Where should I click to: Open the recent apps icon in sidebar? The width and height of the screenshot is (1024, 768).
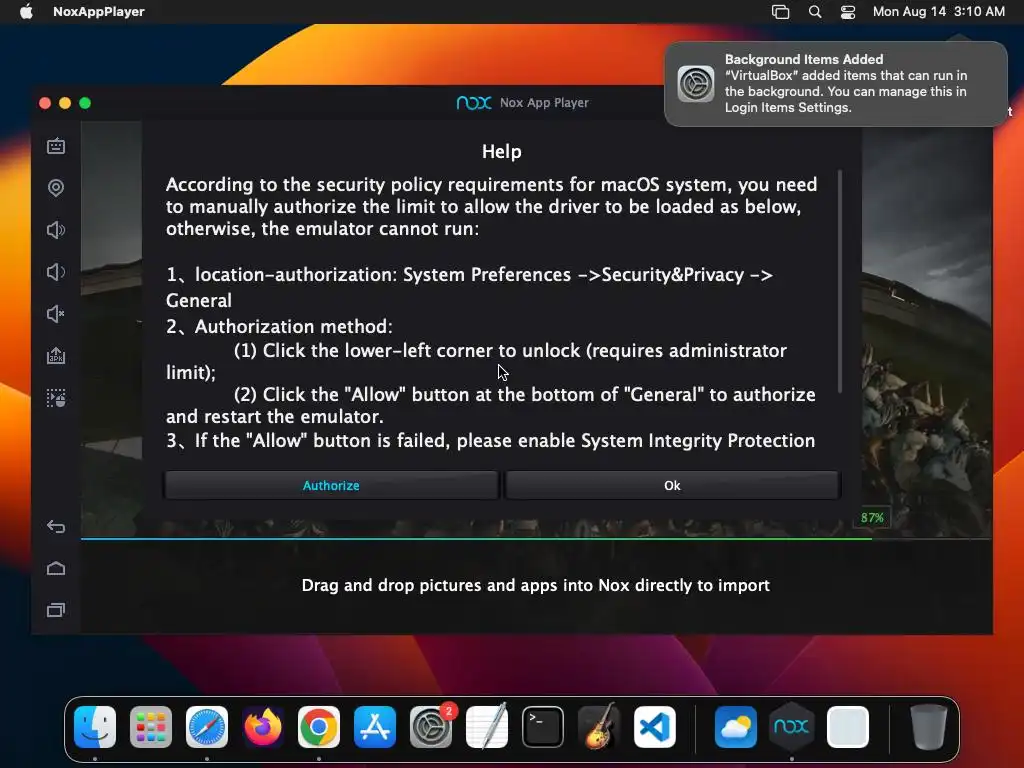(56, 610)
